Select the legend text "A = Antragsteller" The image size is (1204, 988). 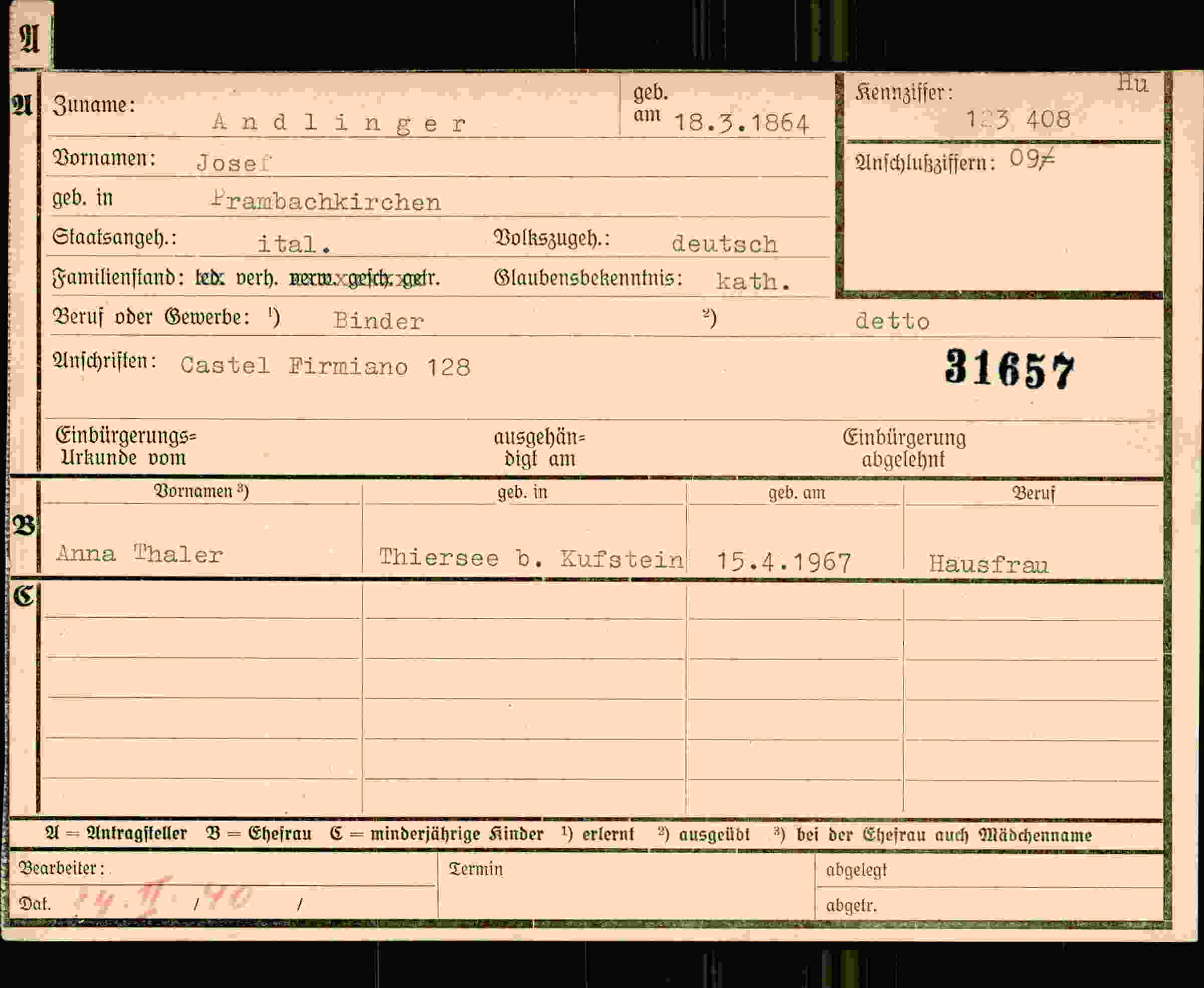tap(116, 834)
